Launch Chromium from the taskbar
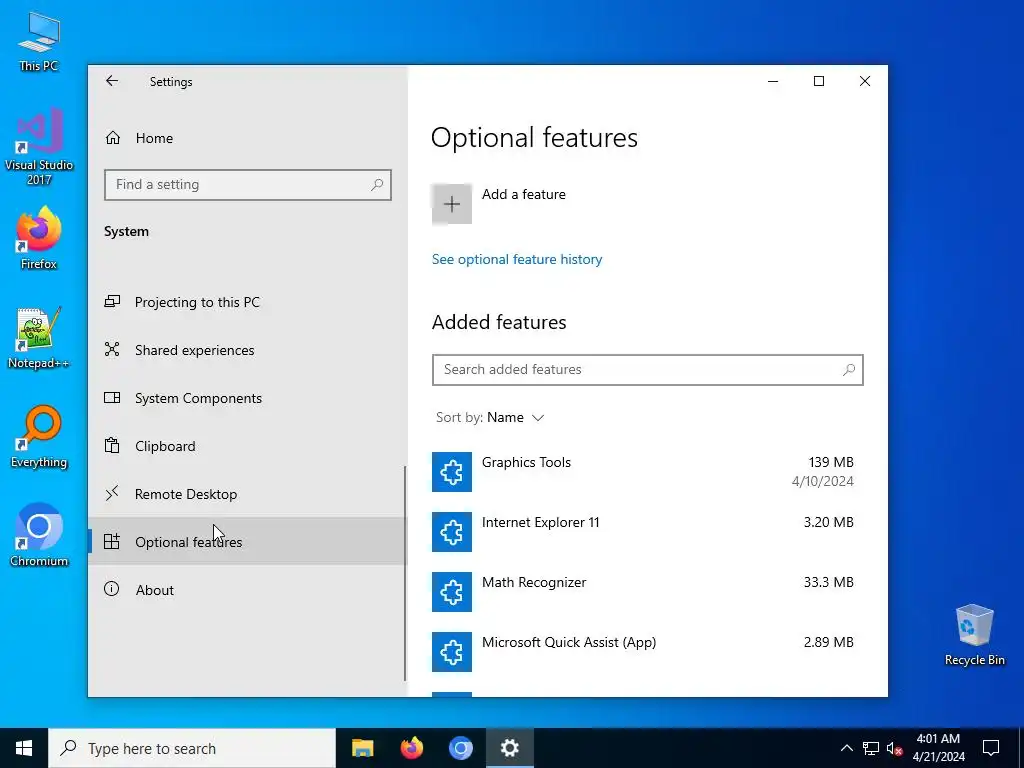This screenshot has height=768, width=1024. [460, 748]
